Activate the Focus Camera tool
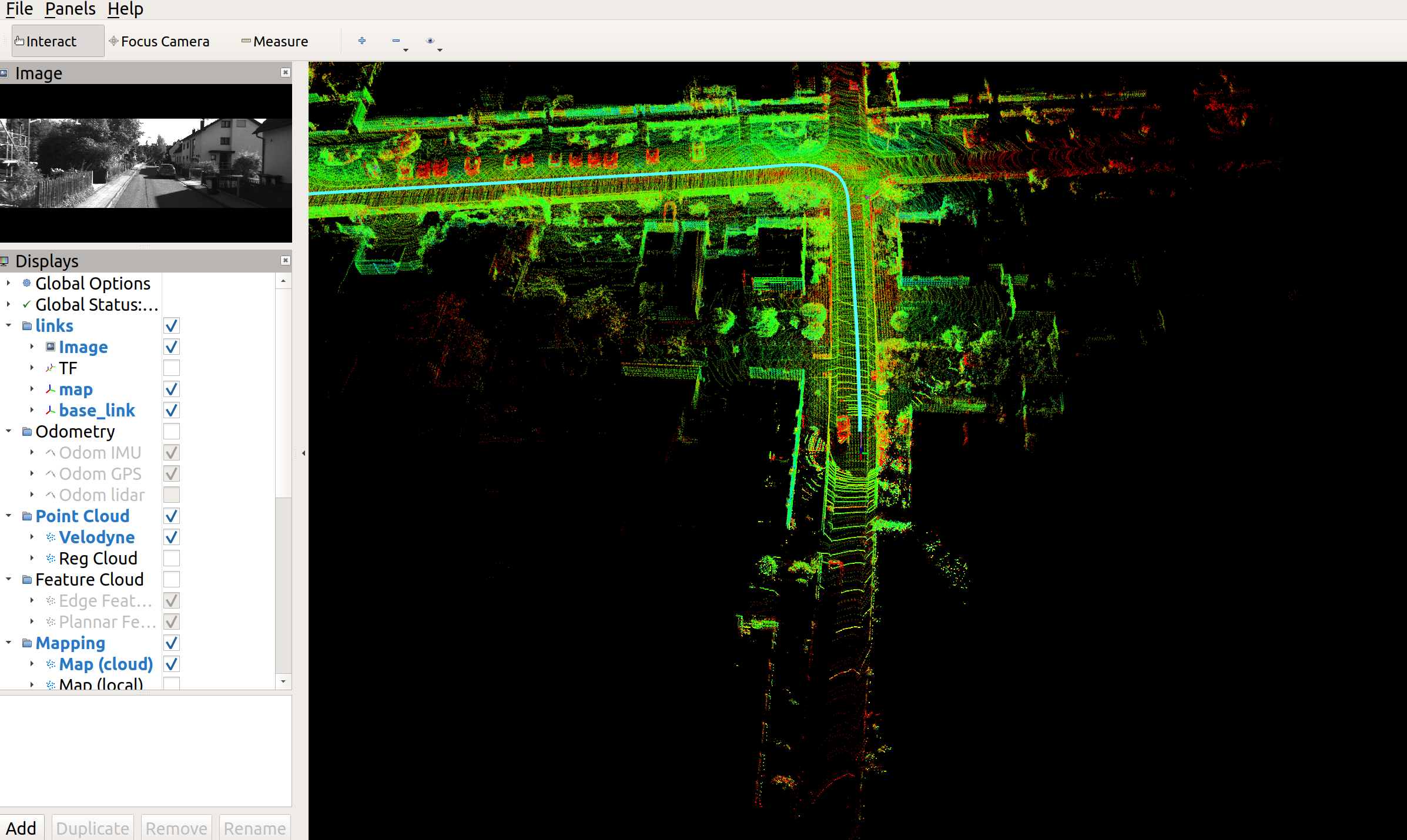This screenshot has height=840, width=1407. click(159, 41)
